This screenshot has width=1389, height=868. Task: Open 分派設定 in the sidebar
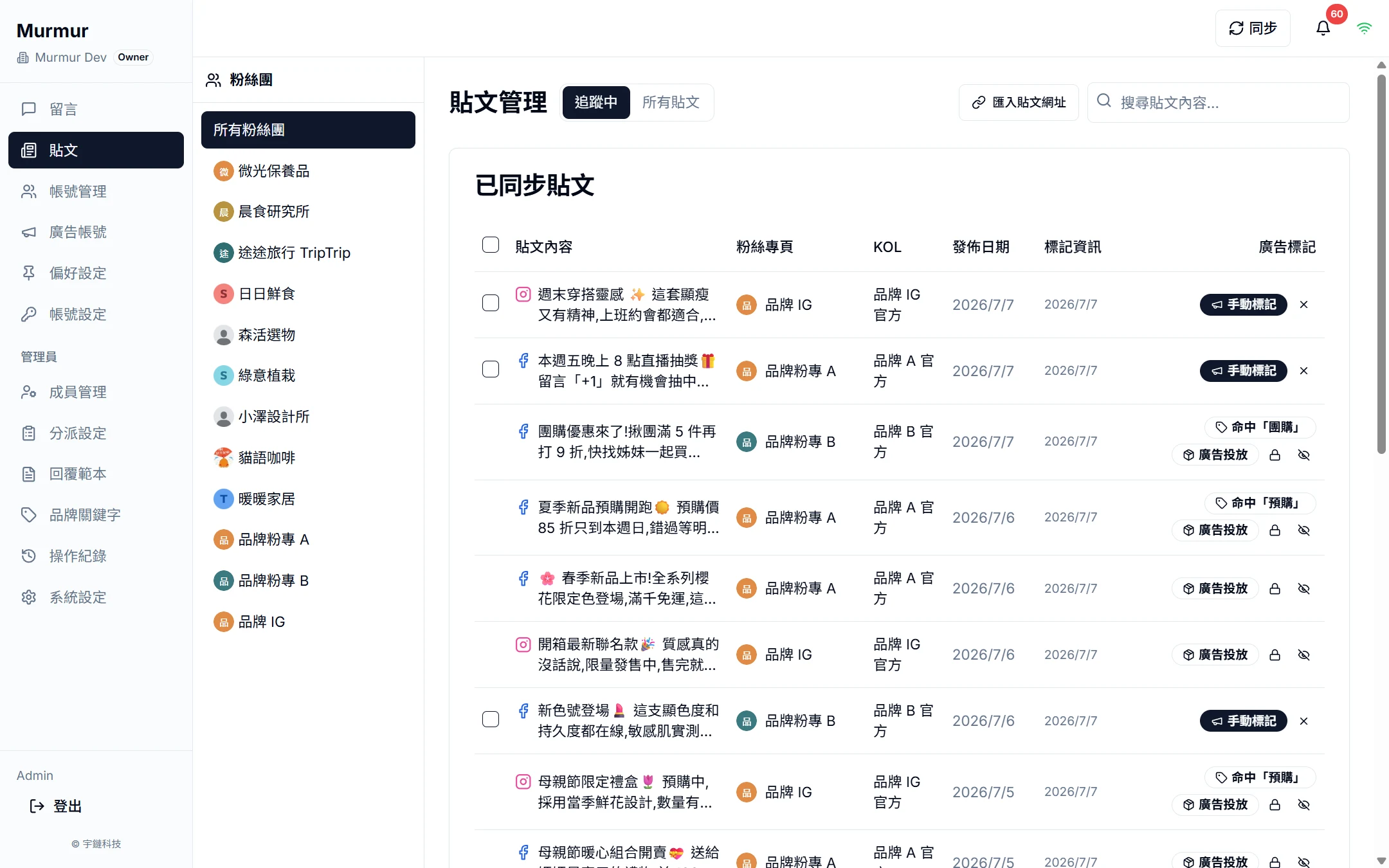click(x=96, y=433)
